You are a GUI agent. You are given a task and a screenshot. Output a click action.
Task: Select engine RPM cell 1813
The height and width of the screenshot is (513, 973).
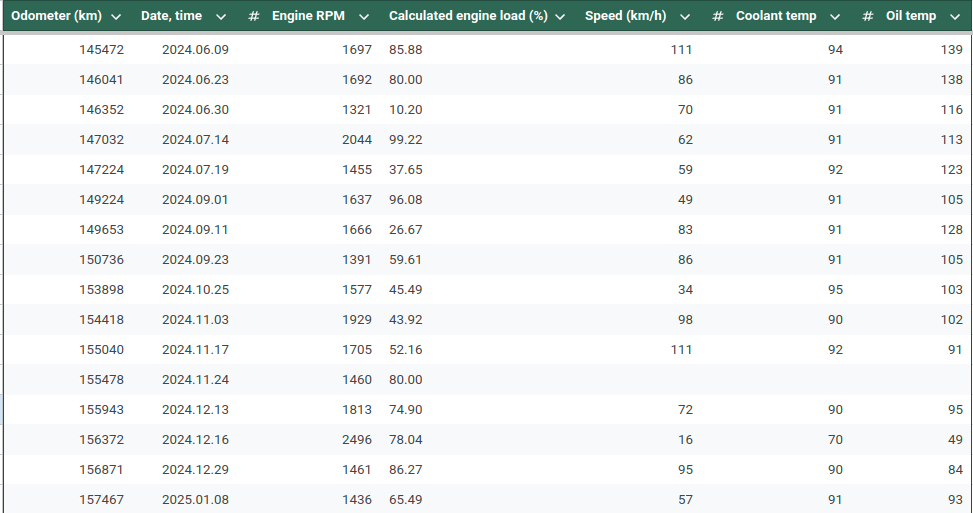357,409
